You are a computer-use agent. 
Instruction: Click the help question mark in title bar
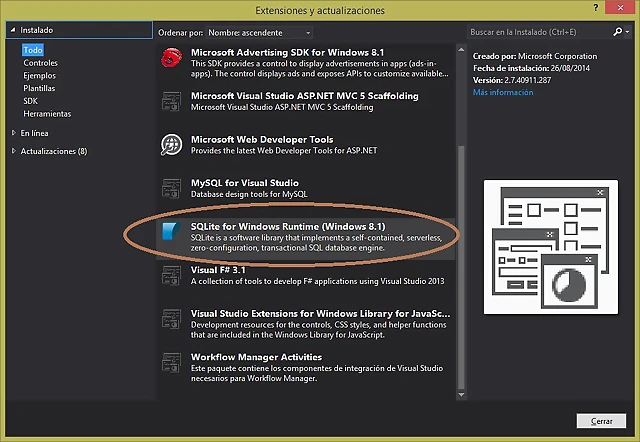(x=596, y=8)
